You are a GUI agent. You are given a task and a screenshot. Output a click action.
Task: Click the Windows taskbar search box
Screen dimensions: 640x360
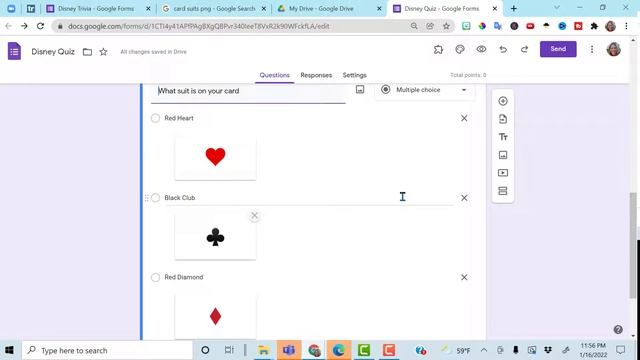click(107, 350)
